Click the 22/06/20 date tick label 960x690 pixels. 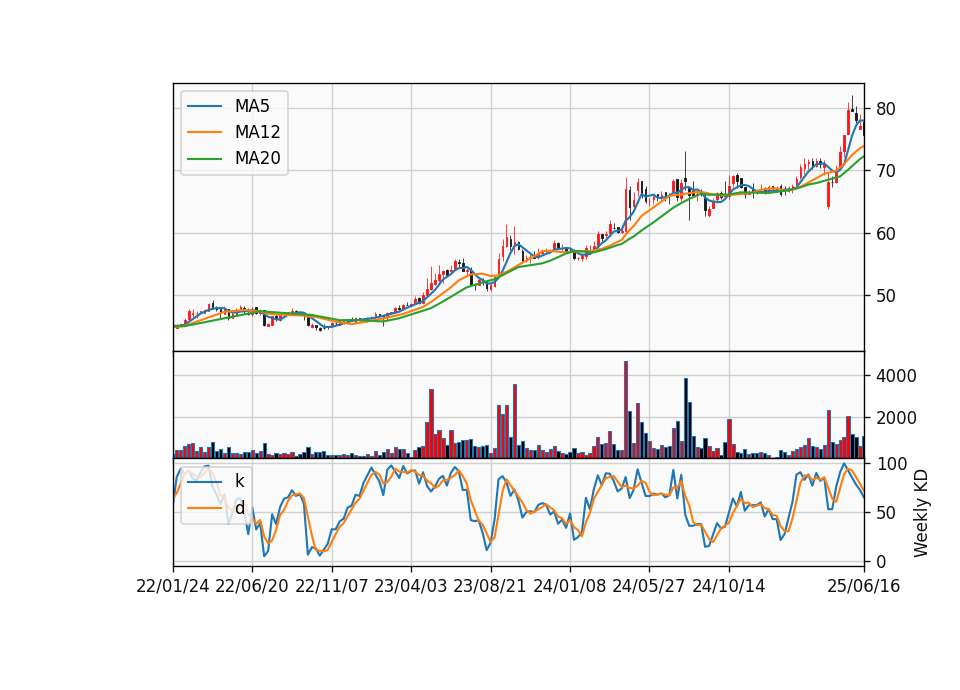point(252,586)
